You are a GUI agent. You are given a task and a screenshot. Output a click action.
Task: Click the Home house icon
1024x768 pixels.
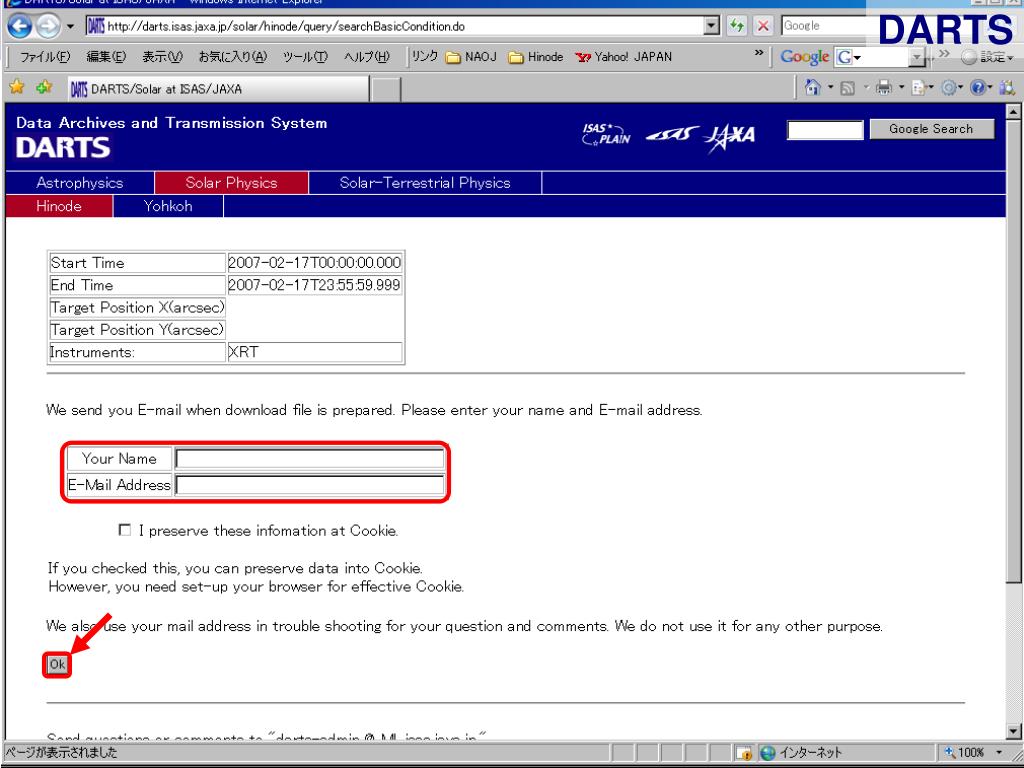pos(813,87)
